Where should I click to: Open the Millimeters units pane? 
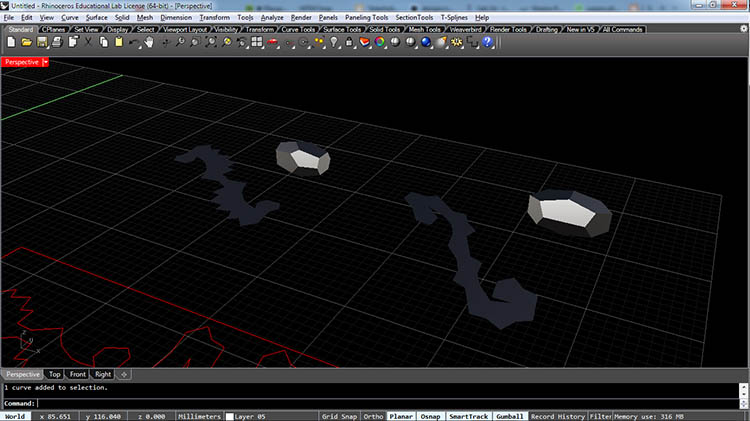tap(199, 416)
